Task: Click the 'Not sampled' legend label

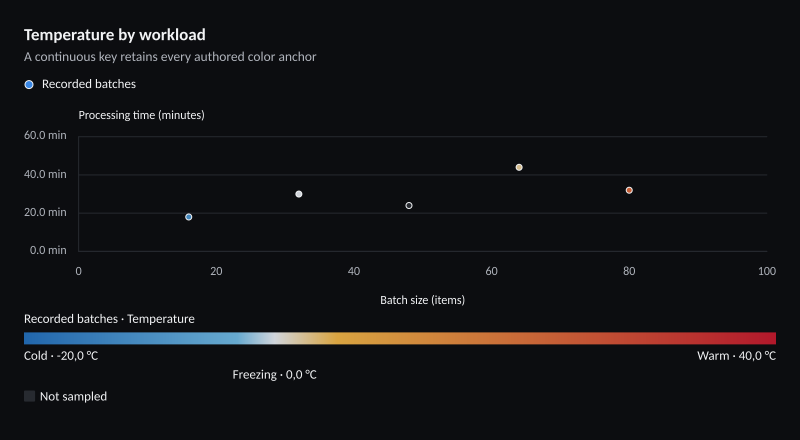Action: (73, 397)
